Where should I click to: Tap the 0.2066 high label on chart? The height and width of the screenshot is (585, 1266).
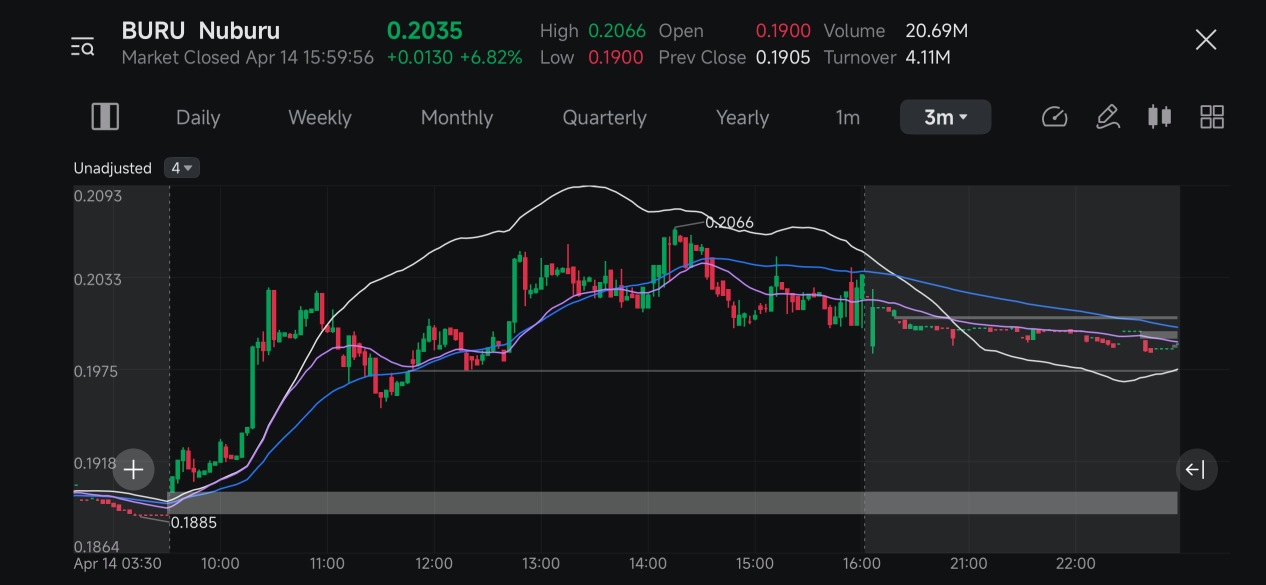point(729,222)
